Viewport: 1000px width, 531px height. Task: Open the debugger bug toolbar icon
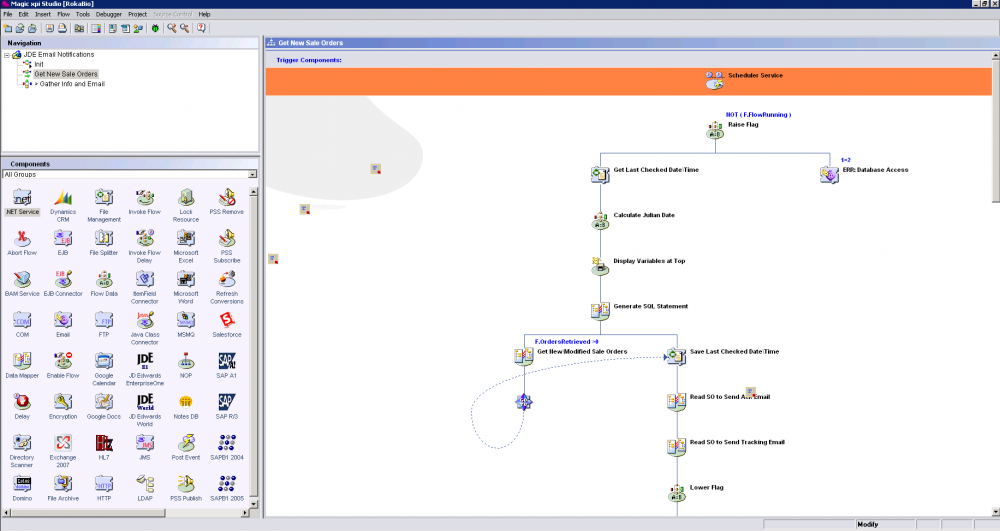(155, 28)
